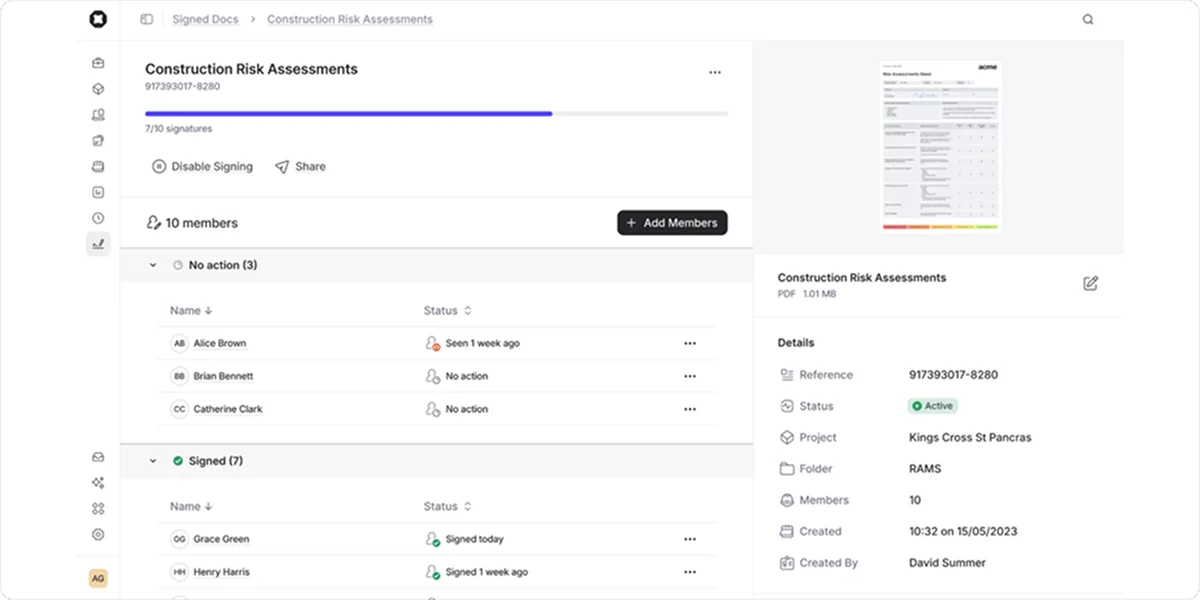Viewport: 1200px width, 600px height.
Task: Click the members icon beside 10 members
Action: point(153,223)
